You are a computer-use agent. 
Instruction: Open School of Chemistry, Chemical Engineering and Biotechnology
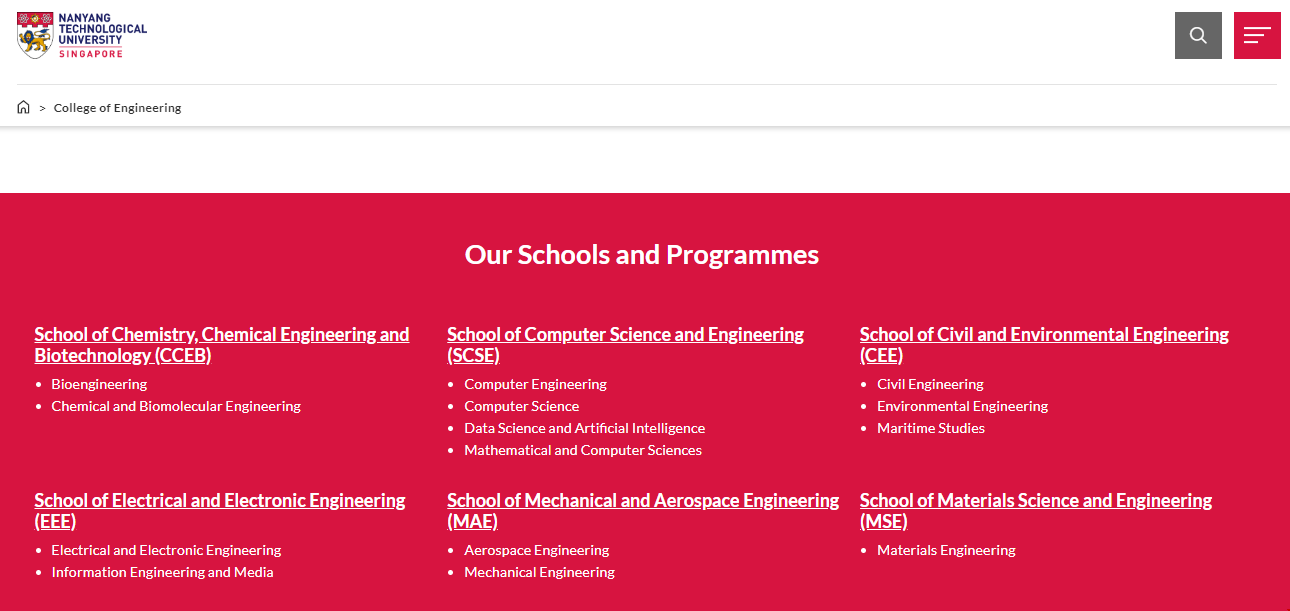[221, 344]
